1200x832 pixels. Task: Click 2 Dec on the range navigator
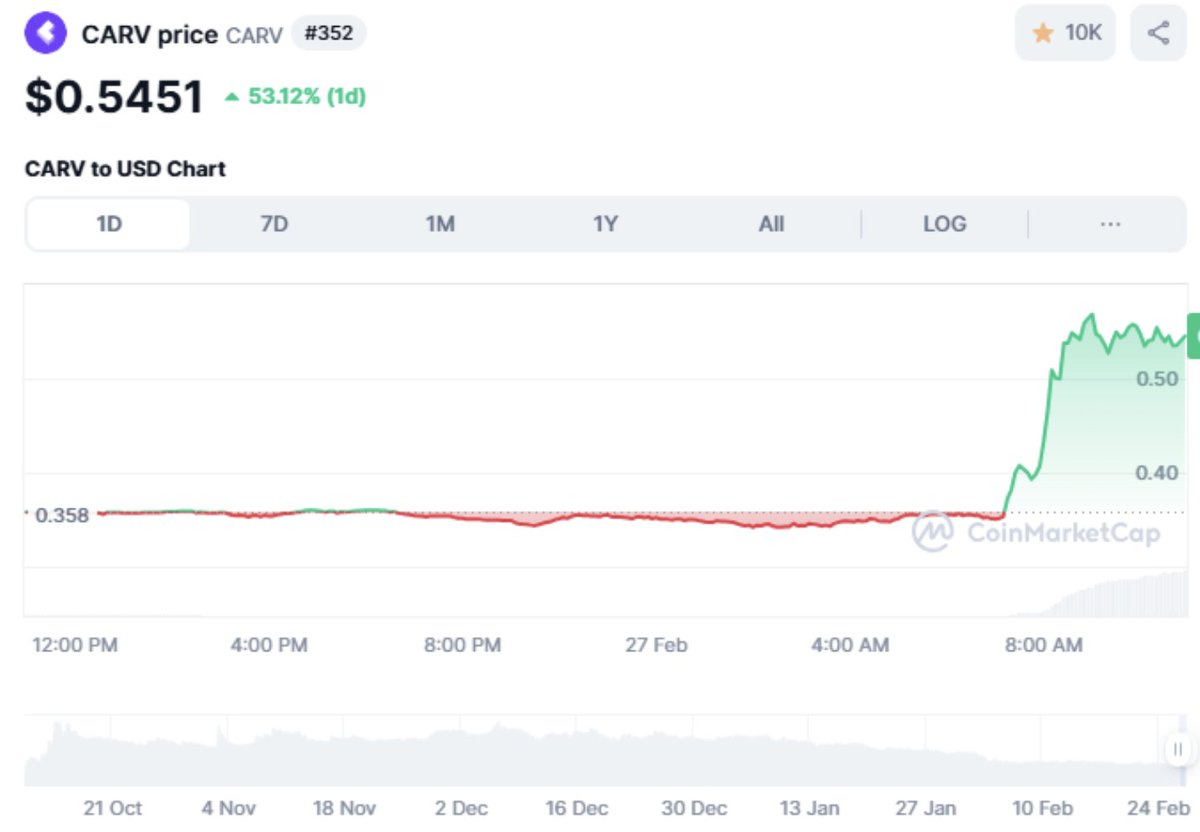click(x=462, y=808)
